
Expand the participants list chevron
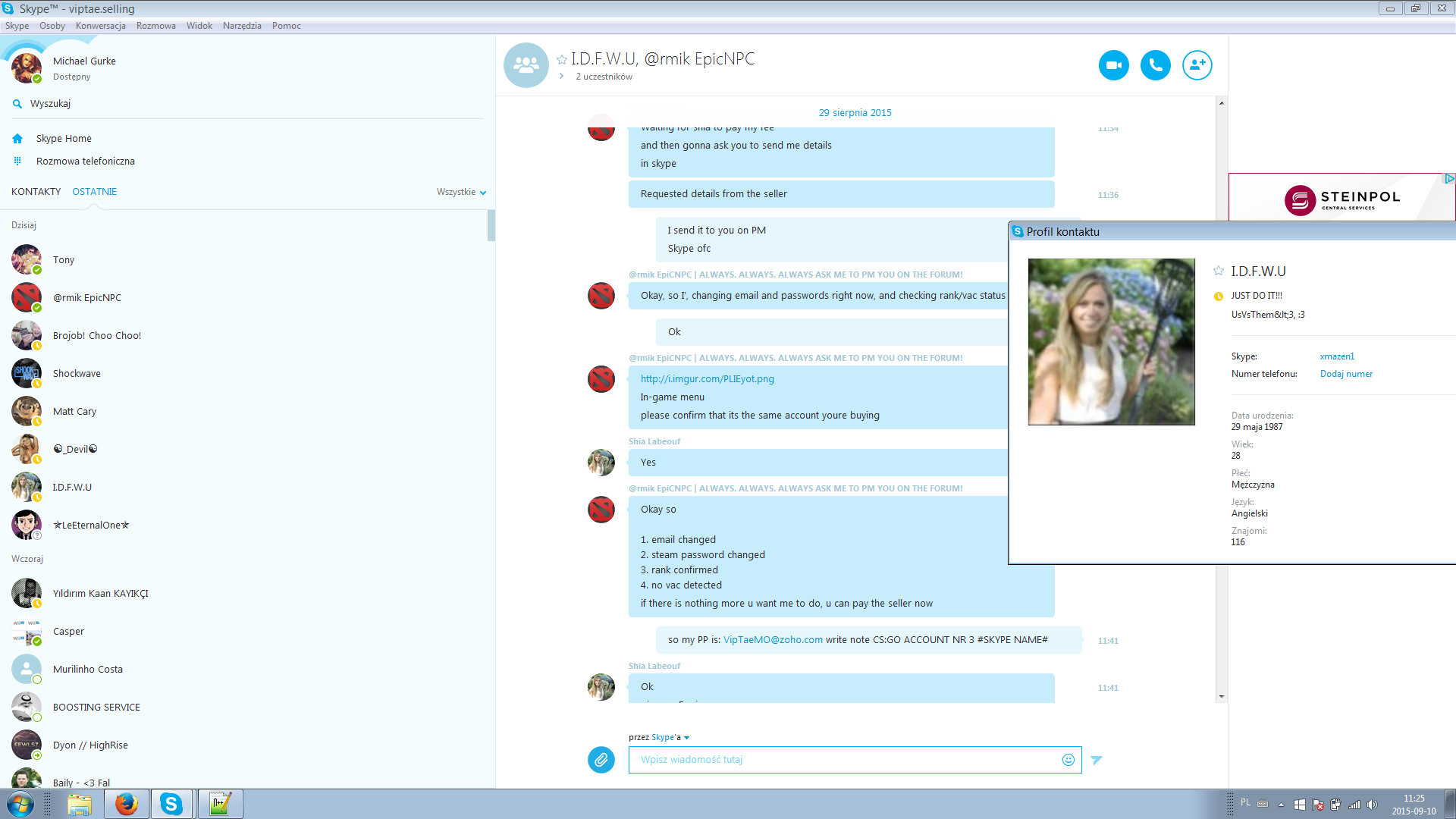[561, 77]
